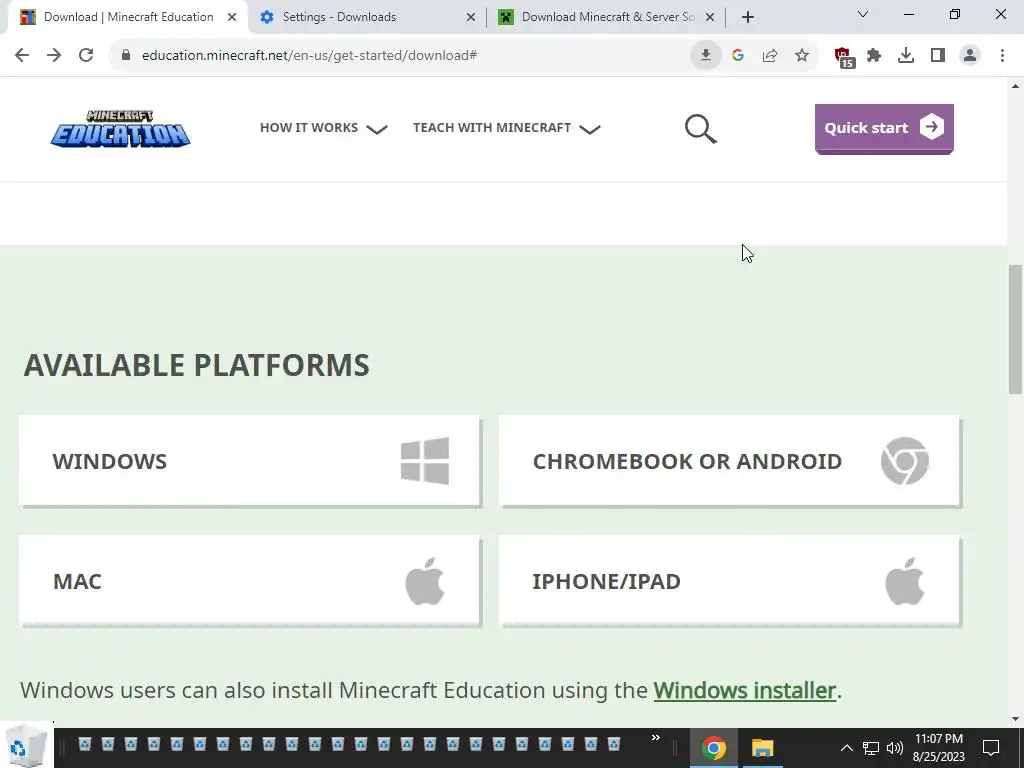
Task: Open Chrome three-dot menu
Action: [1002, 55]
